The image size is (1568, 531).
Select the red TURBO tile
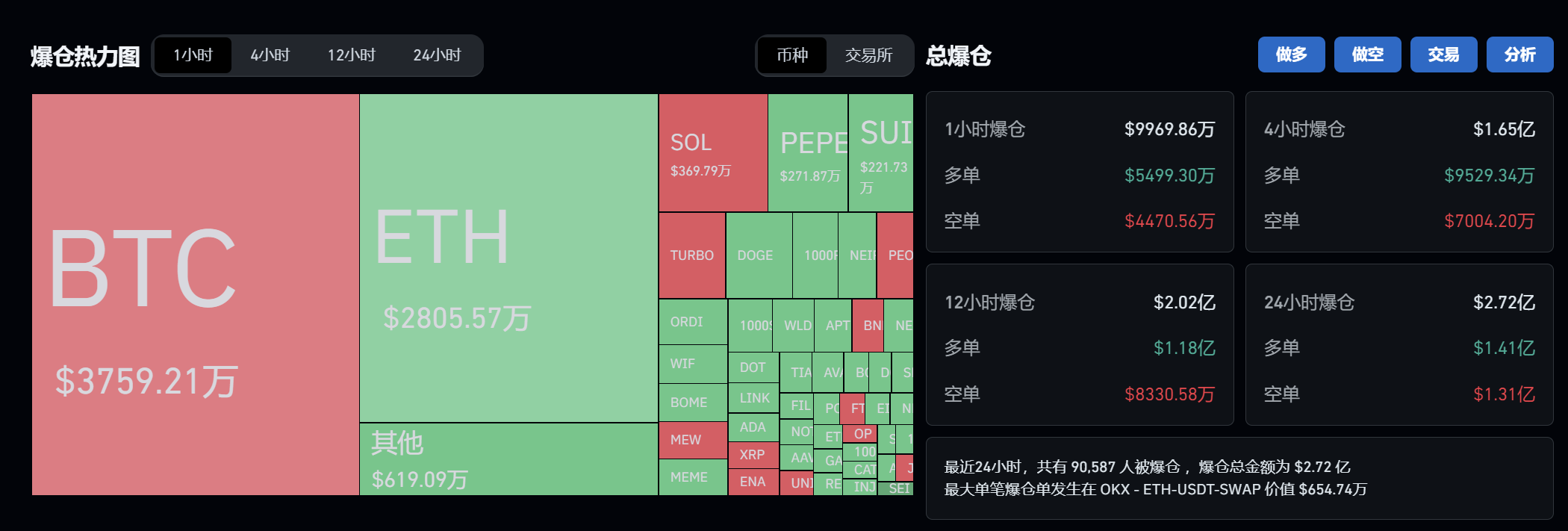tap(692, 255)
